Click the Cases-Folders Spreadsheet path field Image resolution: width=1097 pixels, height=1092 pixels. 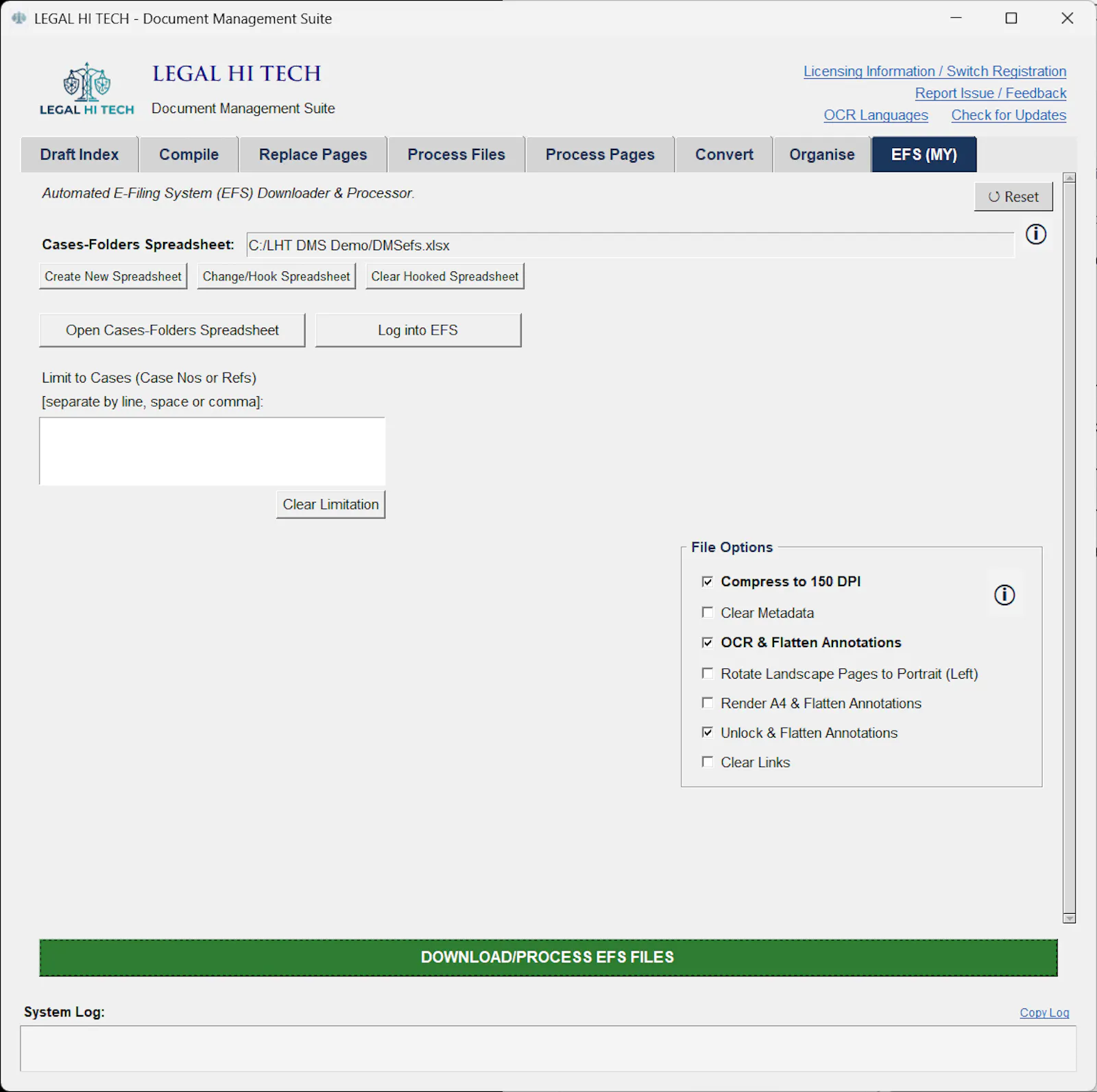[630, 245]
